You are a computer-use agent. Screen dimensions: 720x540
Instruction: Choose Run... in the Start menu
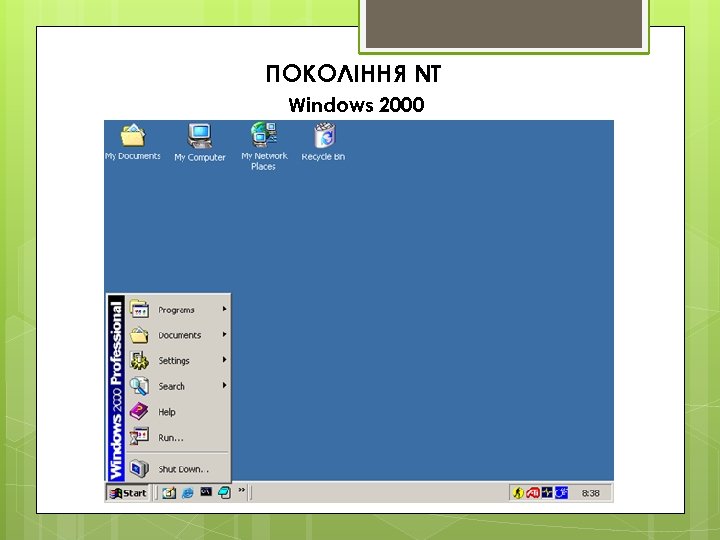(x=177, y=438)
